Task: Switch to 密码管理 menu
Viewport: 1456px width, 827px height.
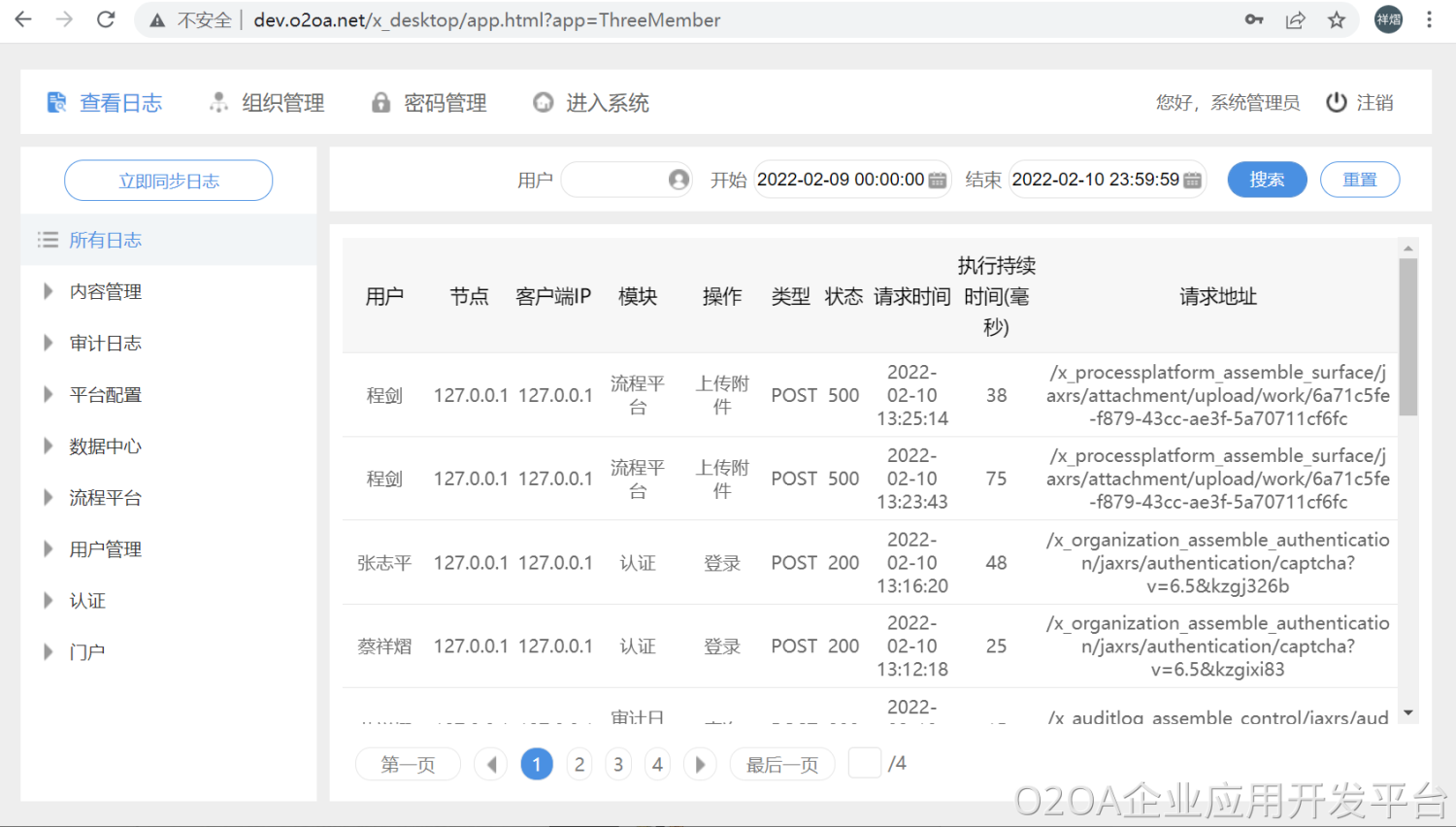Action: click(x=429, y=103)
